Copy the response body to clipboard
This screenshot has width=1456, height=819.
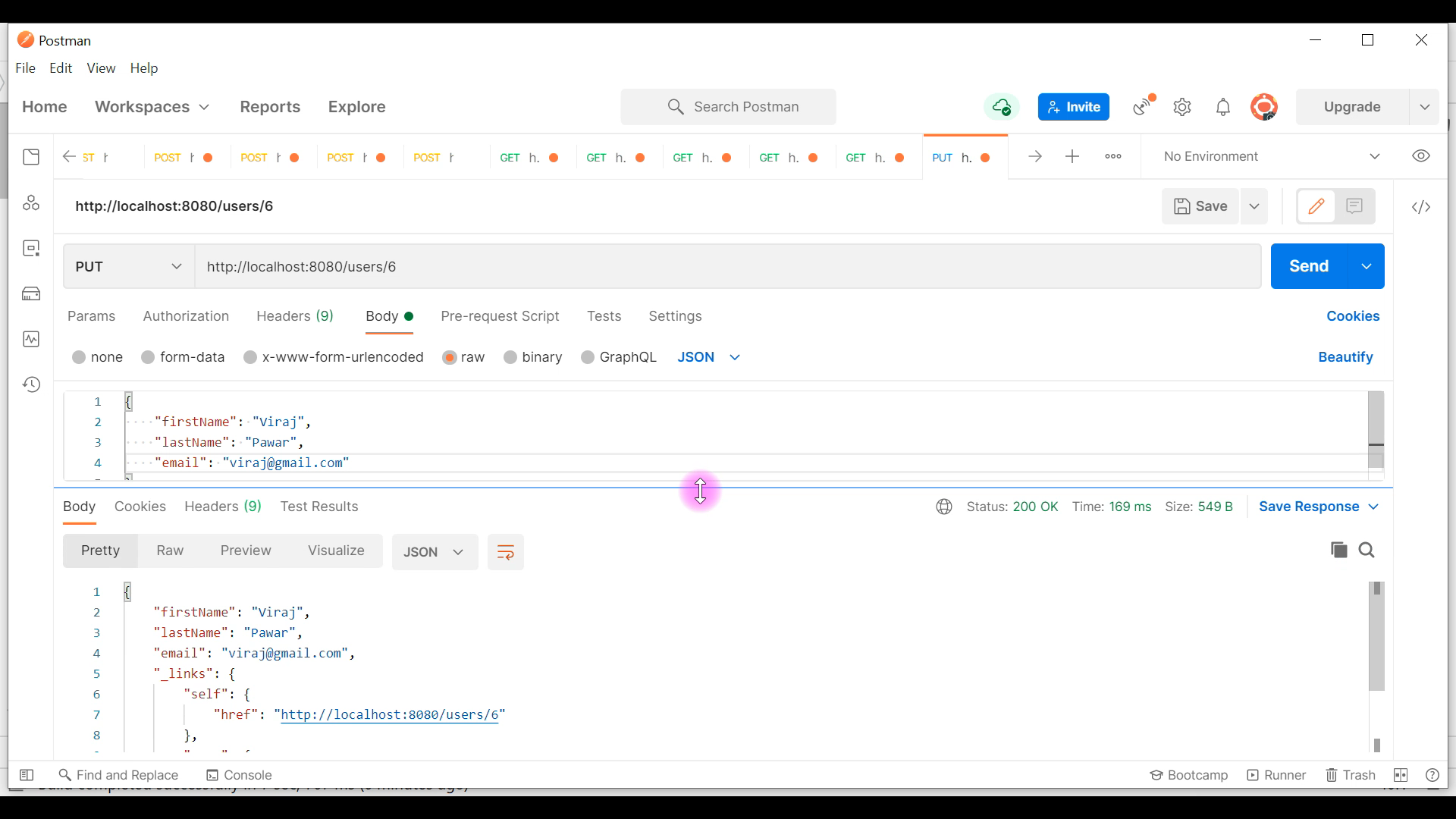pyautogui.click(x=1339, y=551)
